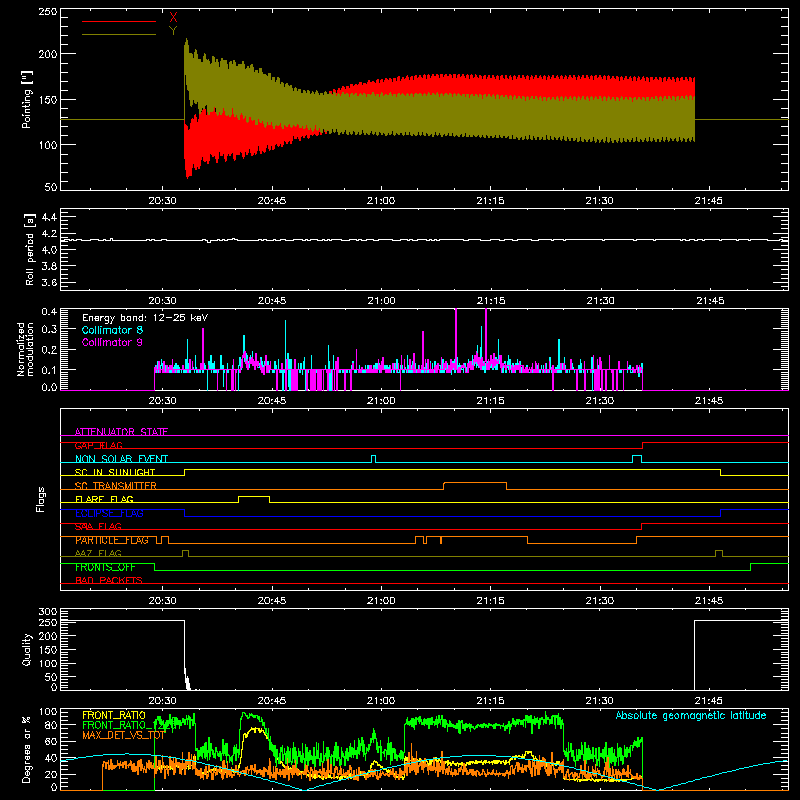Click the dim olive flag label above FRONTS_OFF
800x800 pixels.
[x=98, y=553]
